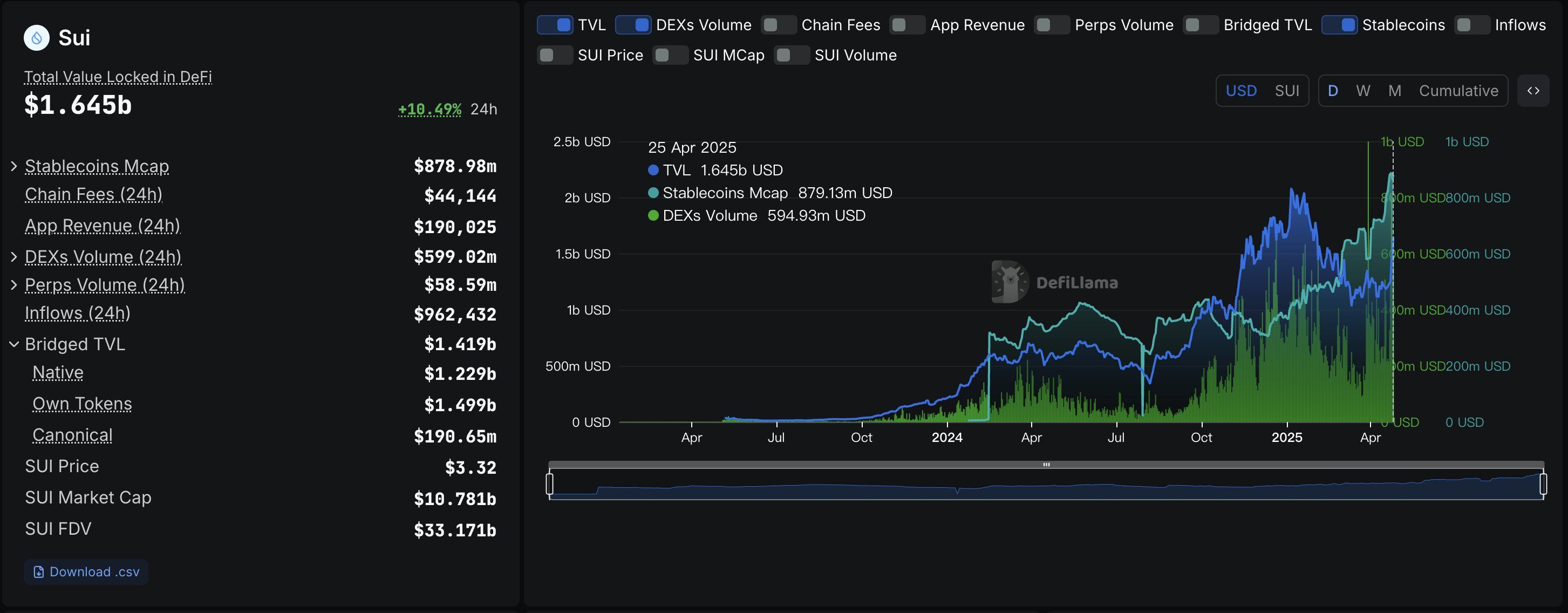
Task: Expand the Stablecoins Mcap row
Action: 14,166
